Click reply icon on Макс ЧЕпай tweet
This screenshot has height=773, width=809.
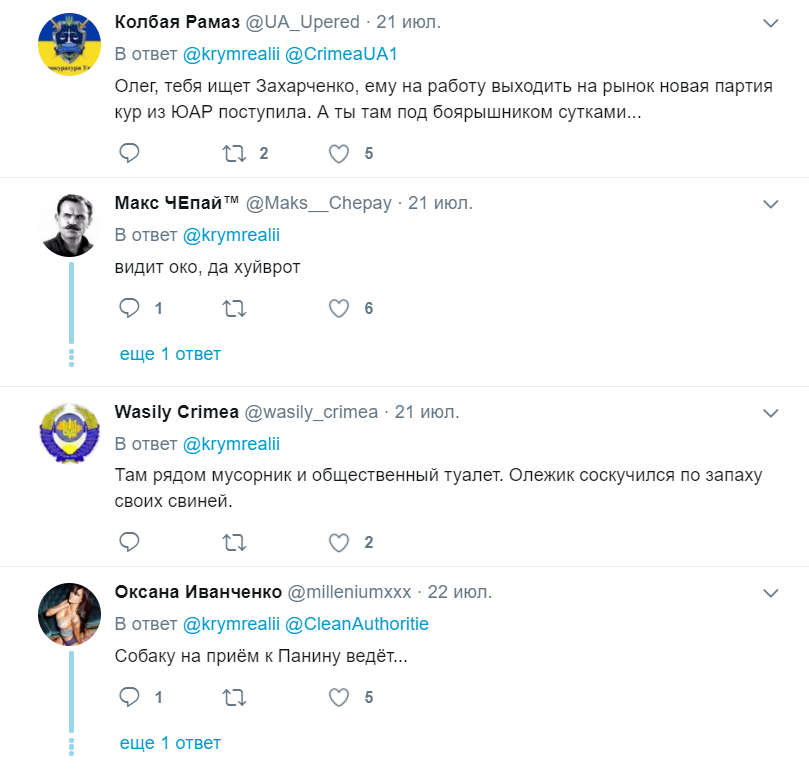tap(129, 308)
